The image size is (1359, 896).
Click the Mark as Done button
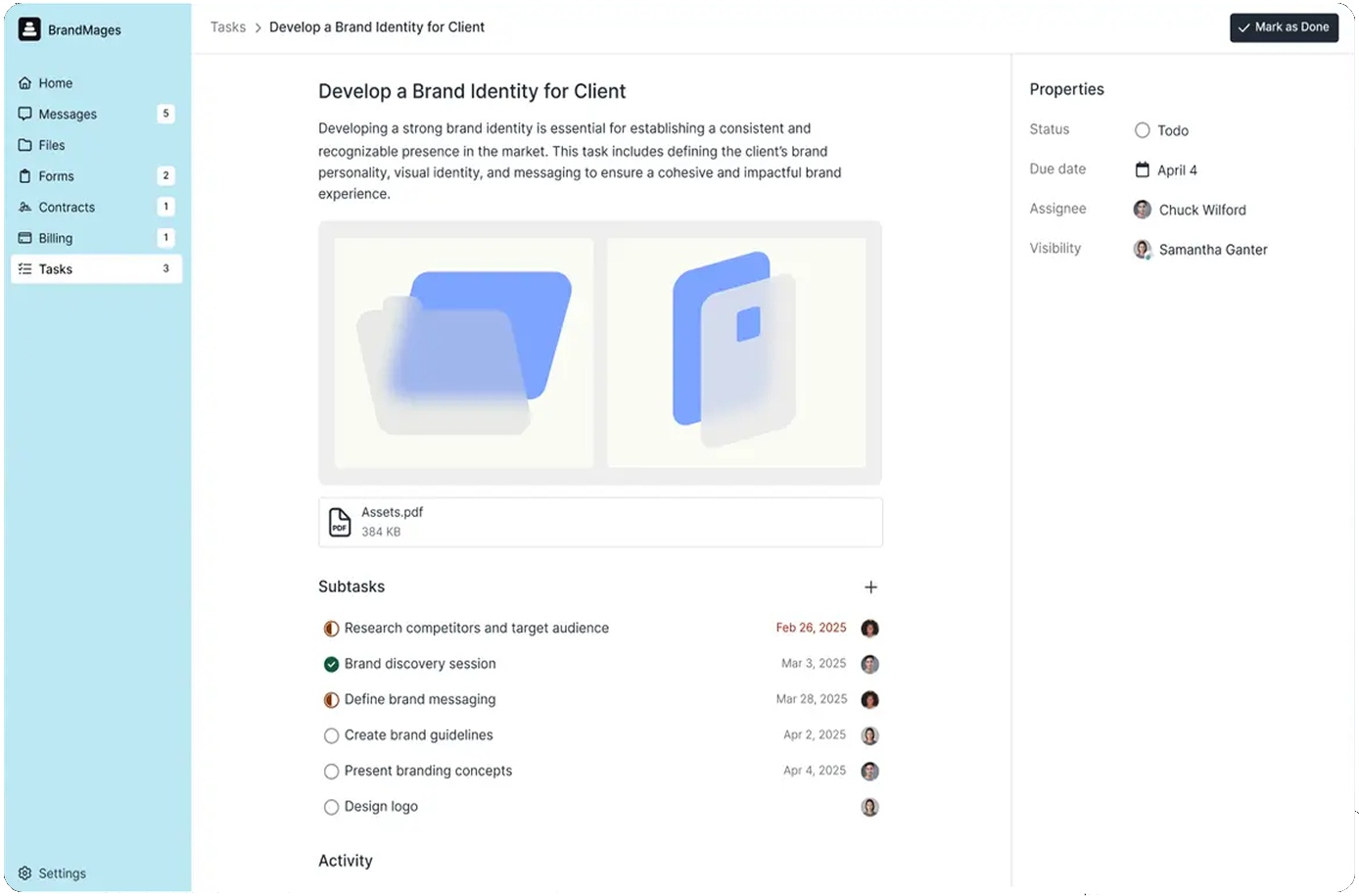(1284, 27)
